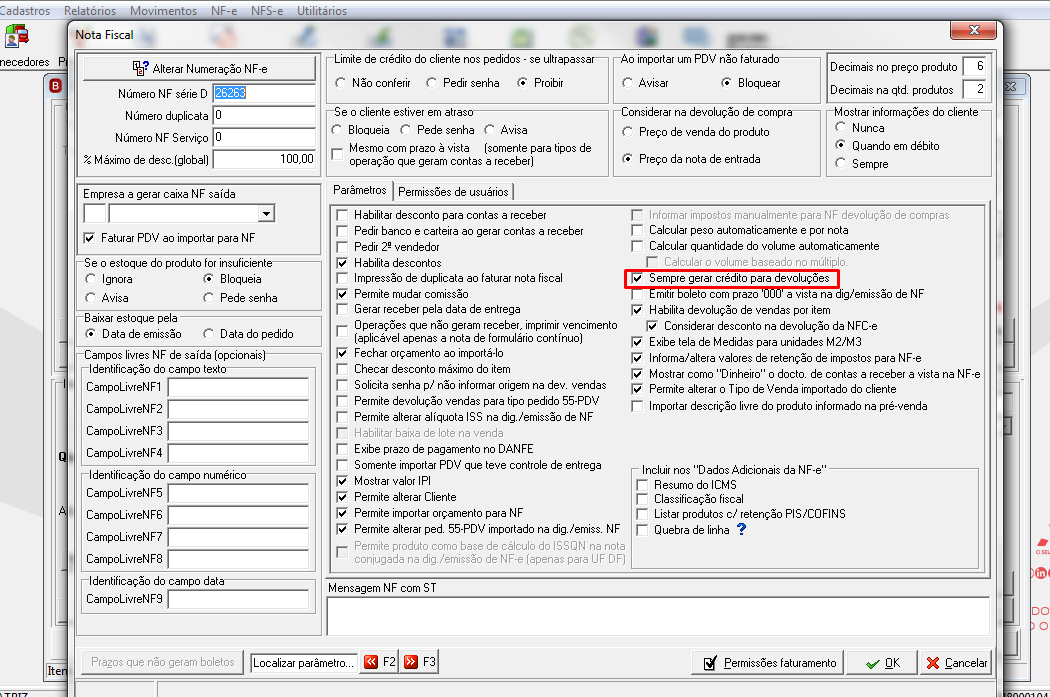This screenshot has height=697, width=1050.
Task: Click the suppliers icon in the top-left toolbar
Action: (17, 36)
